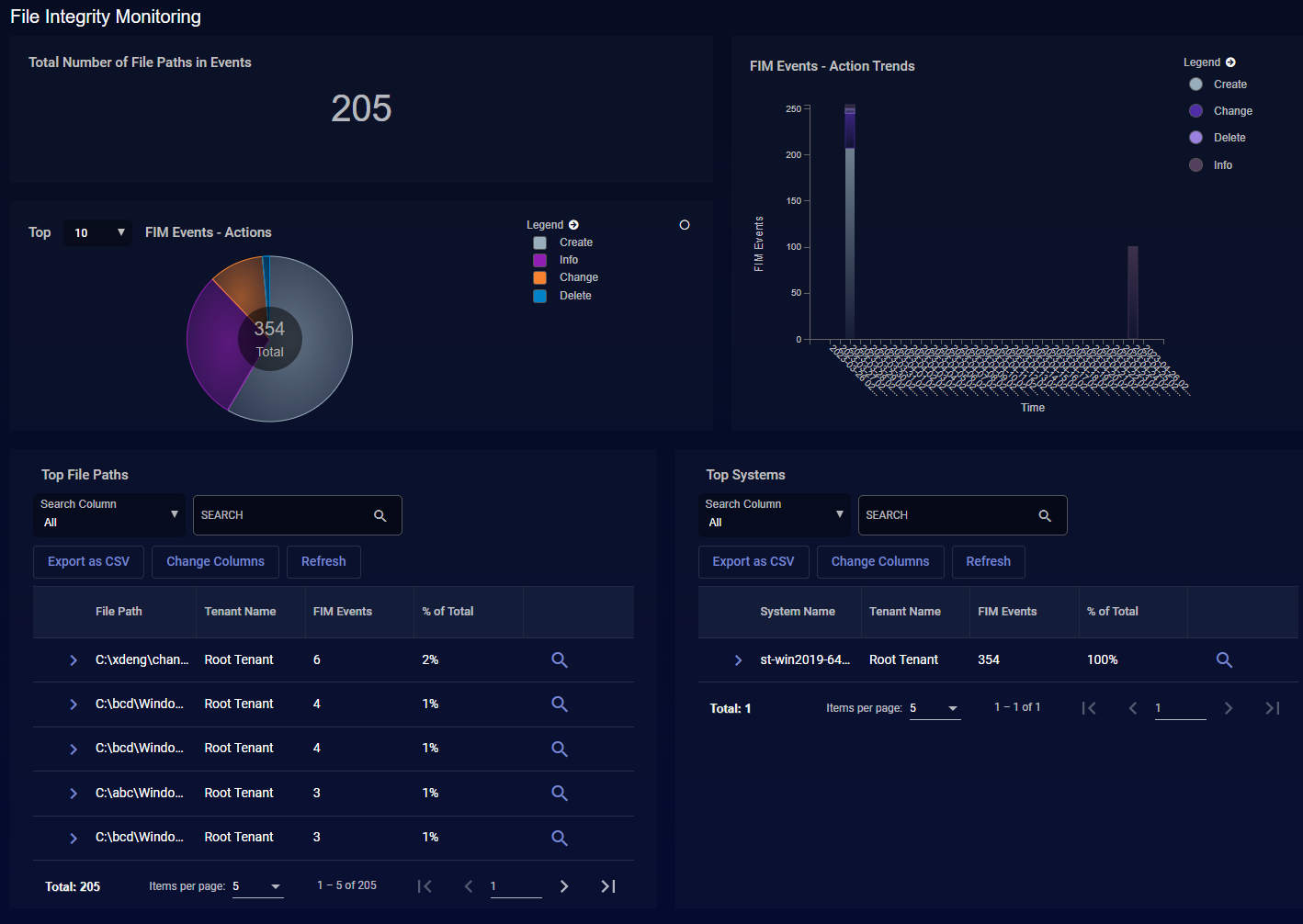Sort by System Name column header
This screenshot has height=924, width=1303.
797,612
